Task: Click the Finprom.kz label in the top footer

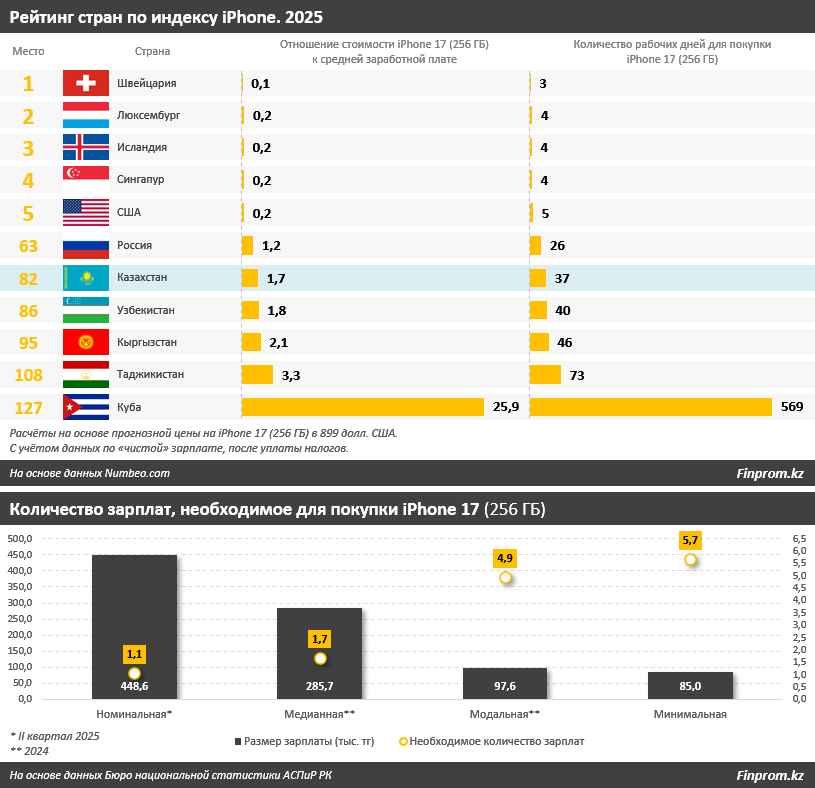Action: (x=770, y=474)
